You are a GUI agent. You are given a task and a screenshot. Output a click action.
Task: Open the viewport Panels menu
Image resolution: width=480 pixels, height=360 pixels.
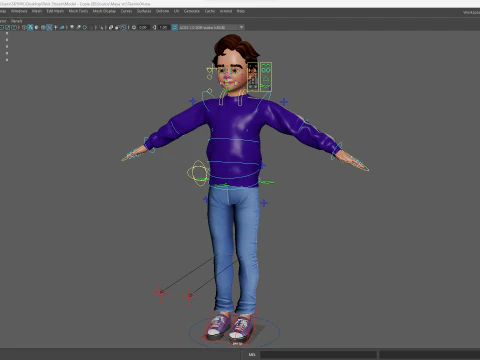[16, 21]
